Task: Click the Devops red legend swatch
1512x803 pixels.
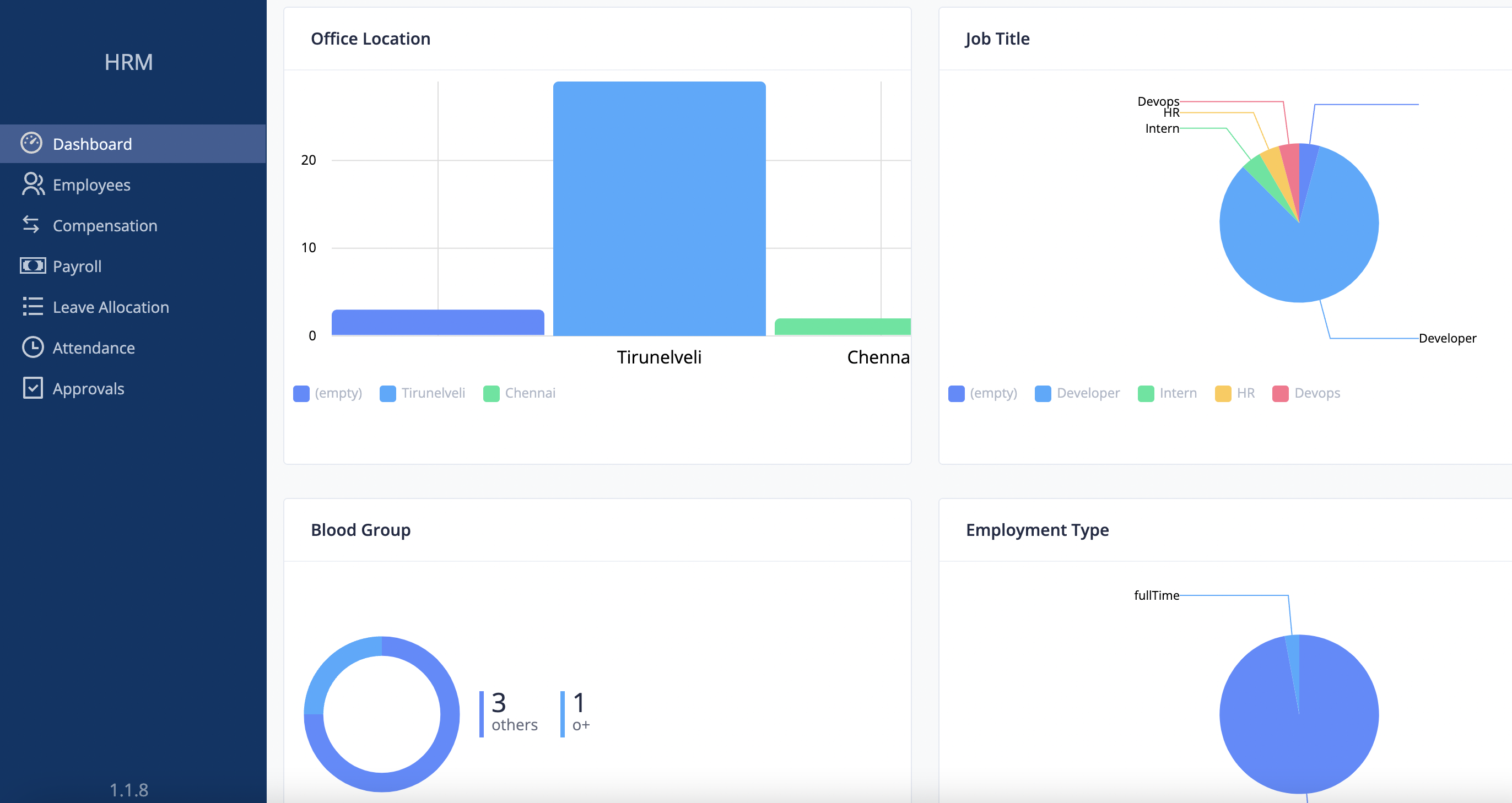Action: [1280, 394]
